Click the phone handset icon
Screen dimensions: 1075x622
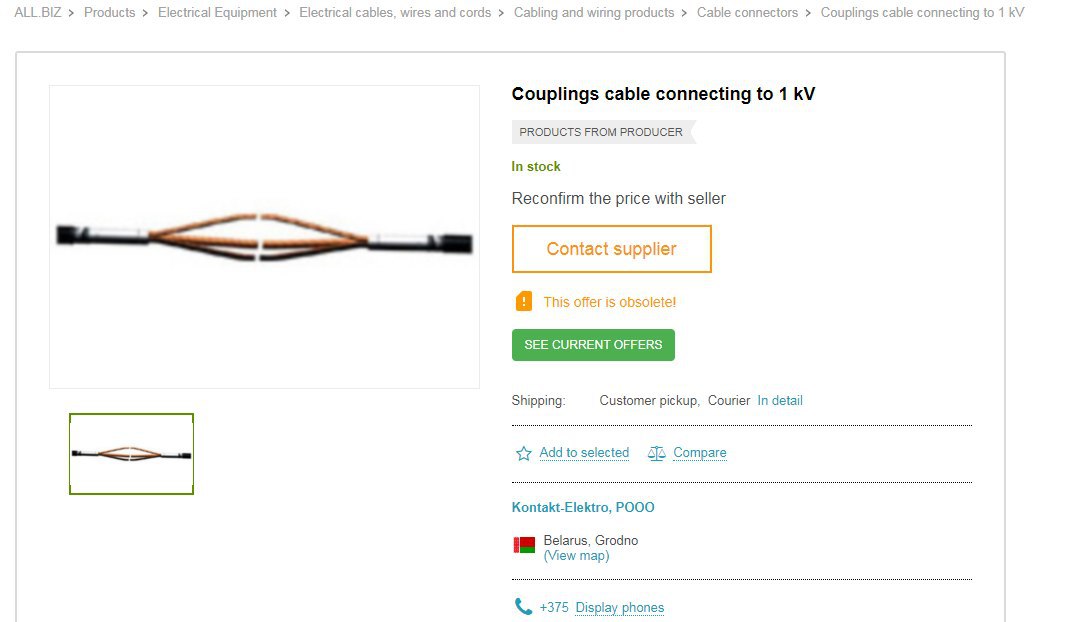pyautogui.click(x=523, y=607)
